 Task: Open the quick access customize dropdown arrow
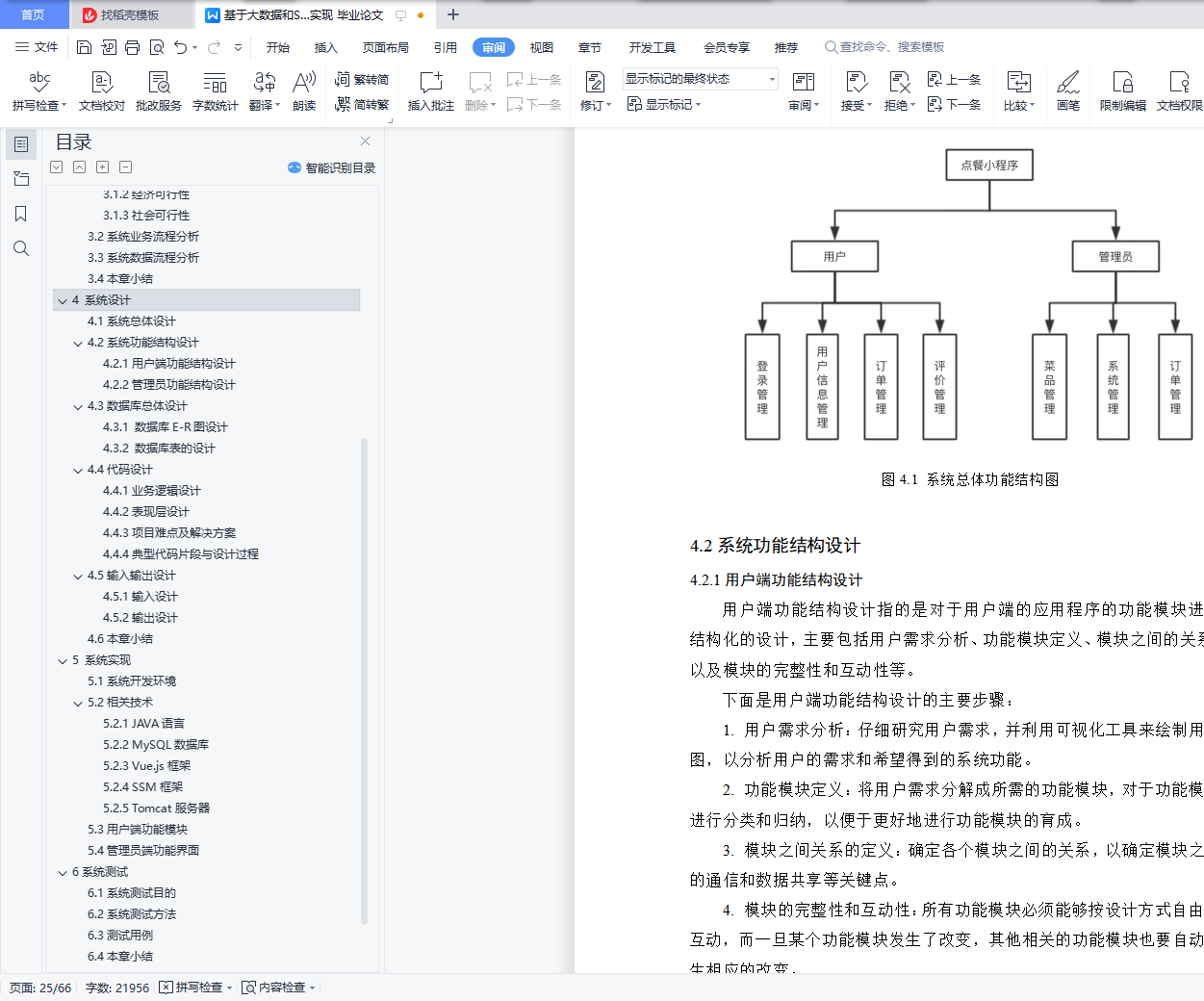pyautogui.click(x=238, y=47)
